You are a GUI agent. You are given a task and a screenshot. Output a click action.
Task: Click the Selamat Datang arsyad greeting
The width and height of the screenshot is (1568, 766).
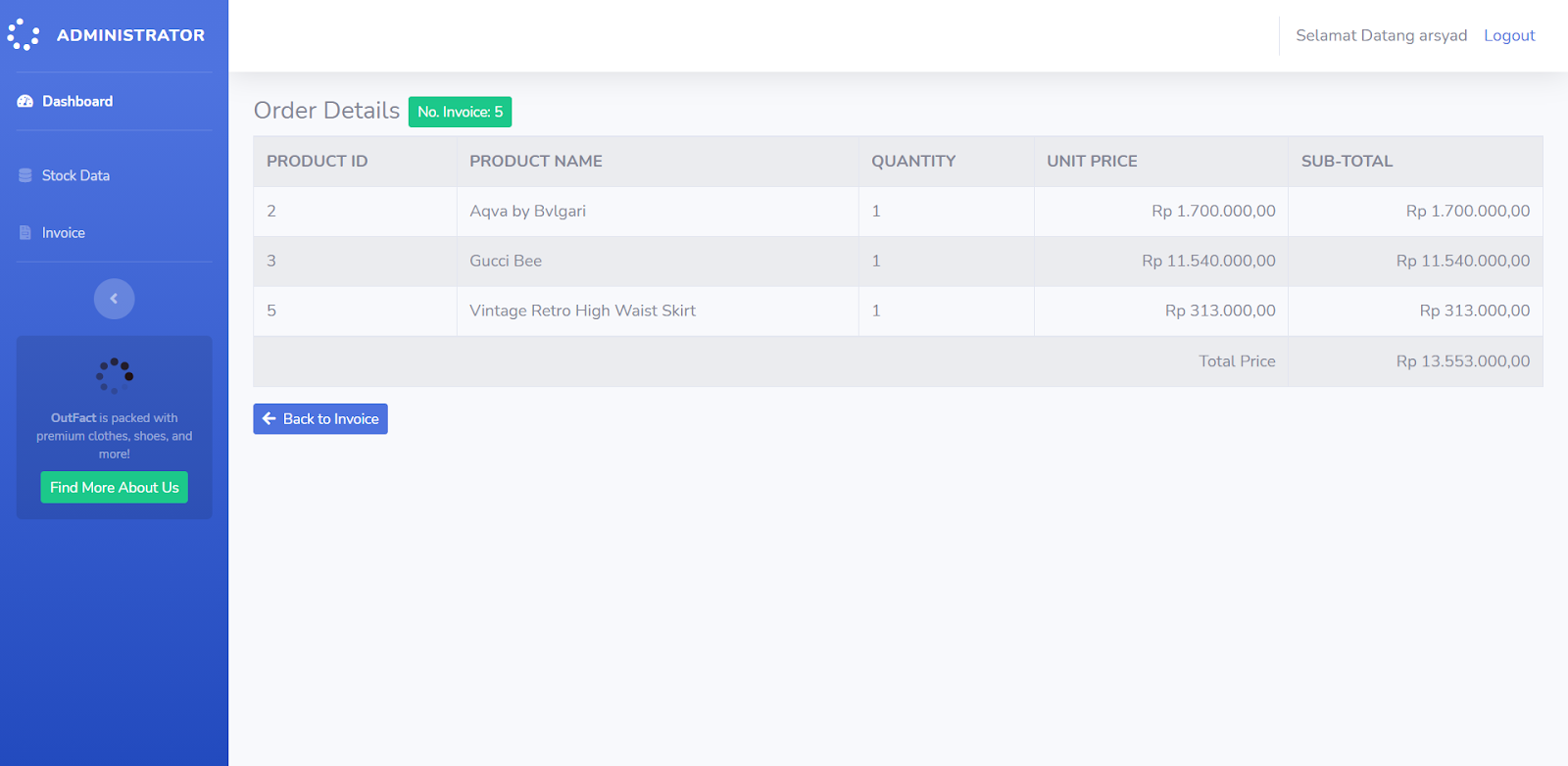point(1381,35)
